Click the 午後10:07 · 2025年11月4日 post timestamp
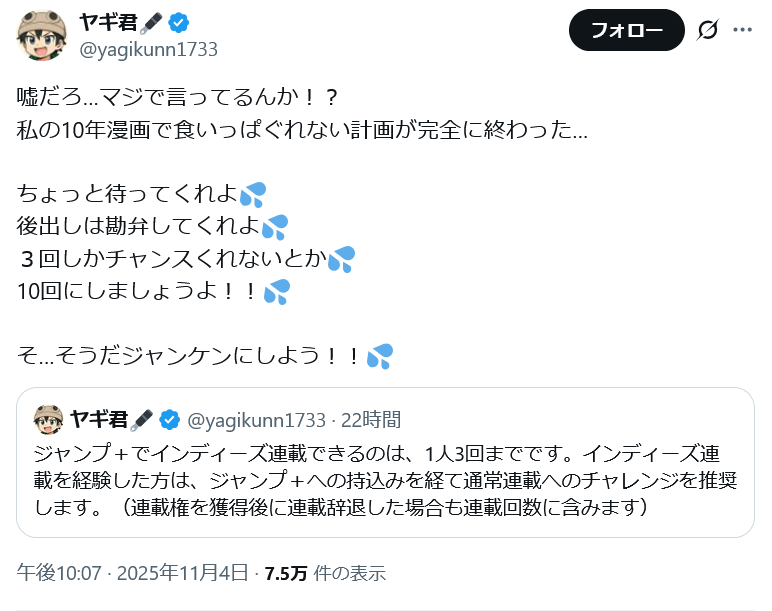The image size is (772, 611). 132,573
